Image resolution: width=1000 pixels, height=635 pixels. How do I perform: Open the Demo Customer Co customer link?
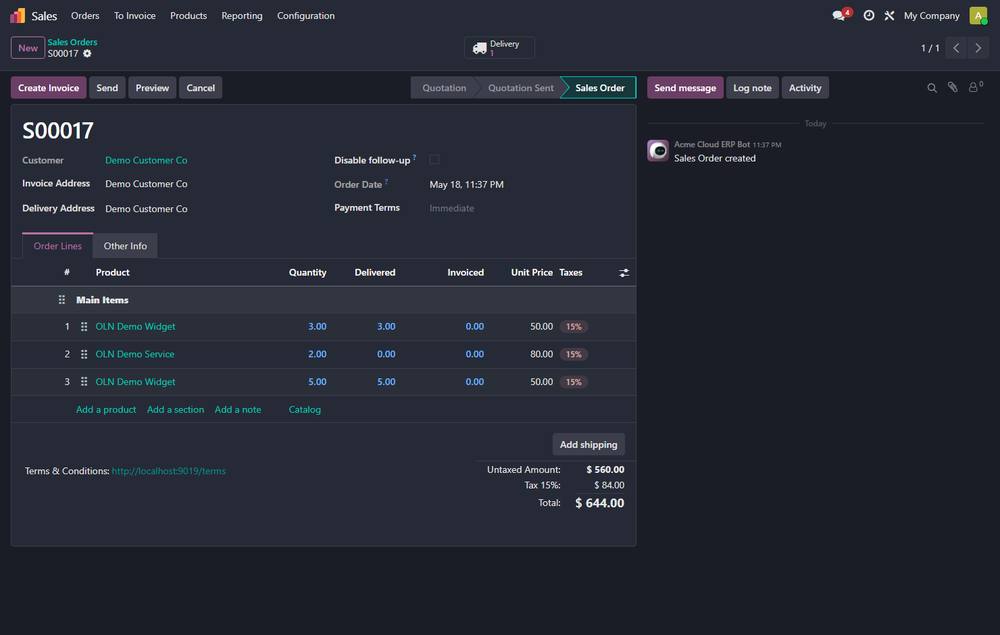146,160
